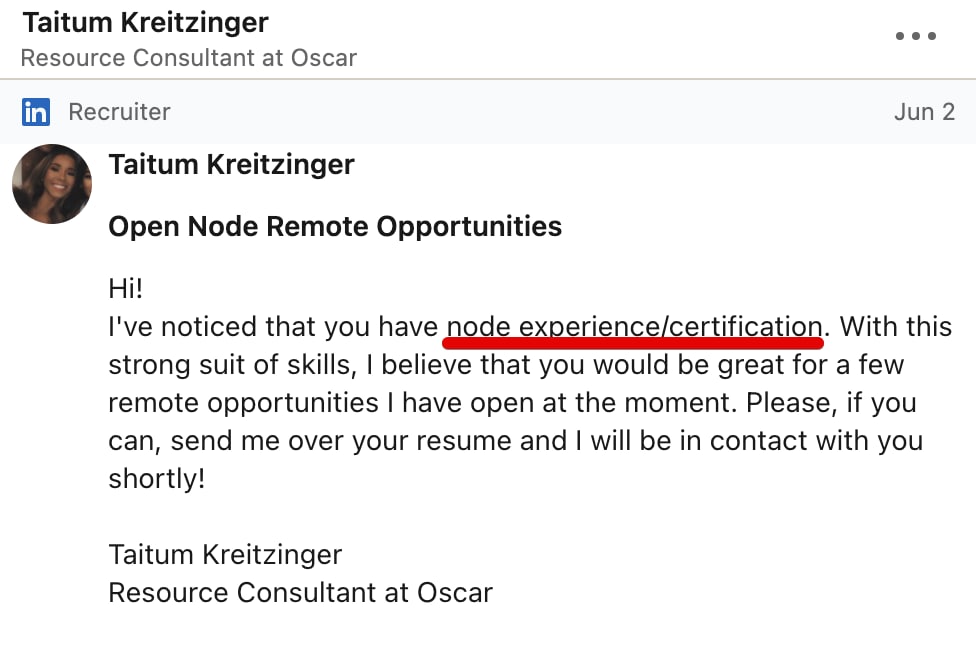This screenshot has width=976, height=652.
Task: Click the signature name at message bottom
Action: click(x=225, y=555)
